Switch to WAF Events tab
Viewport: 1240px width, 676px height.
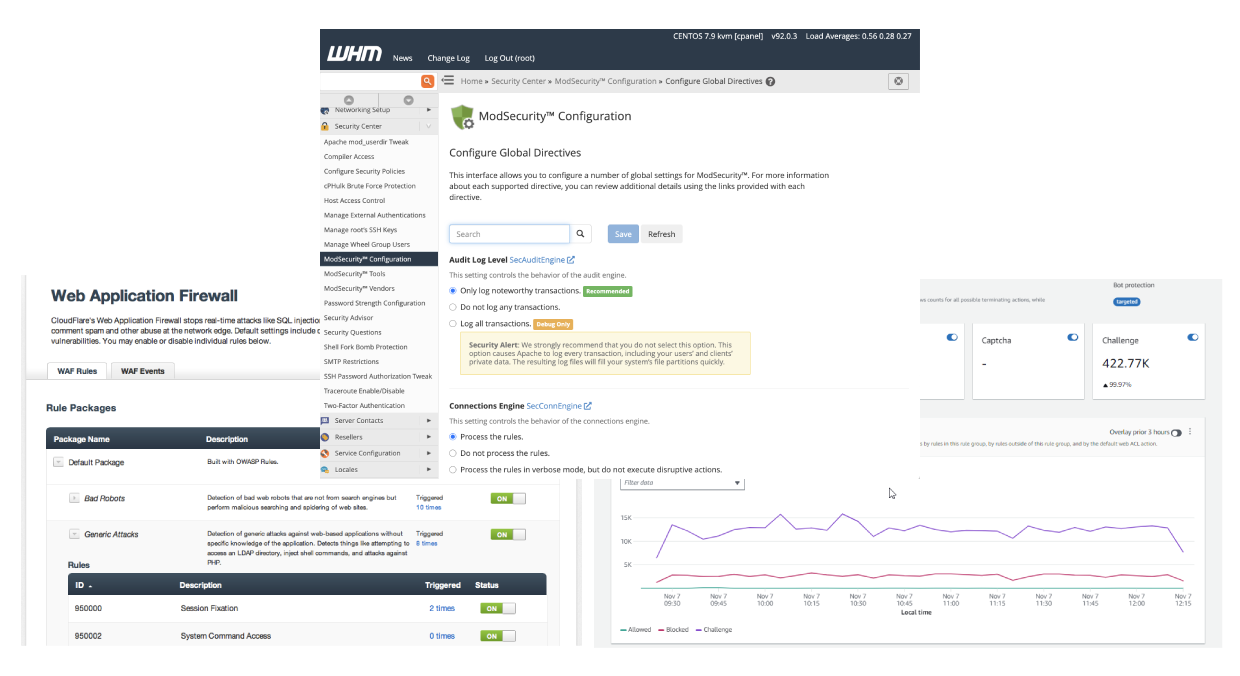click(142, 371)
